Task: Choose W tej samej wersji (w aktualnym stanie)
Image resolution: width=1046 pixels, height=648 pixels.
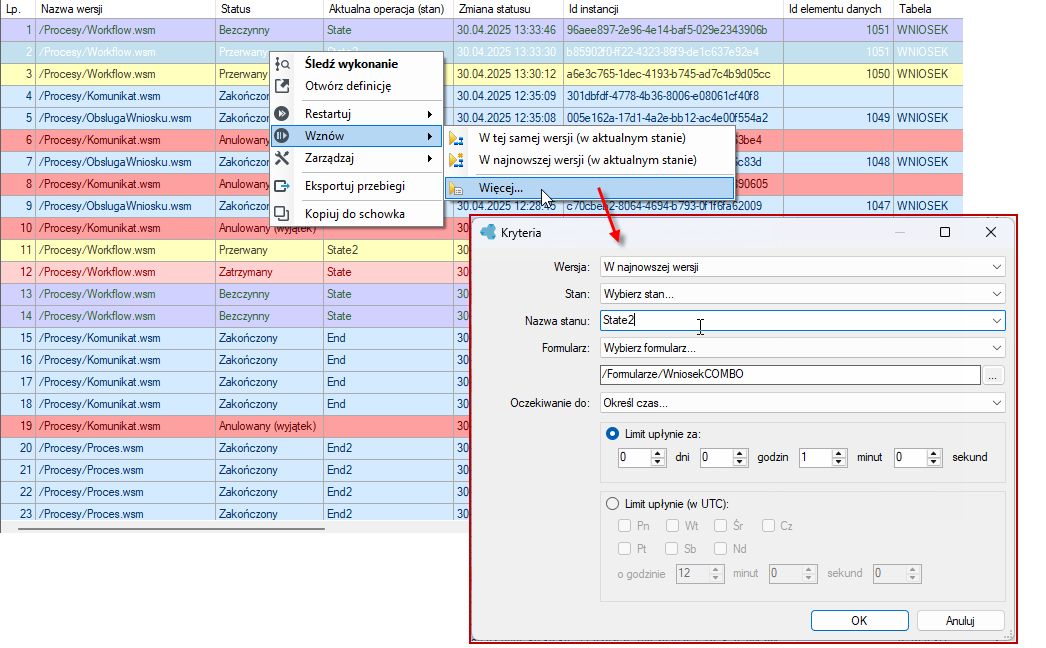Action: click(x=590, y=139)
